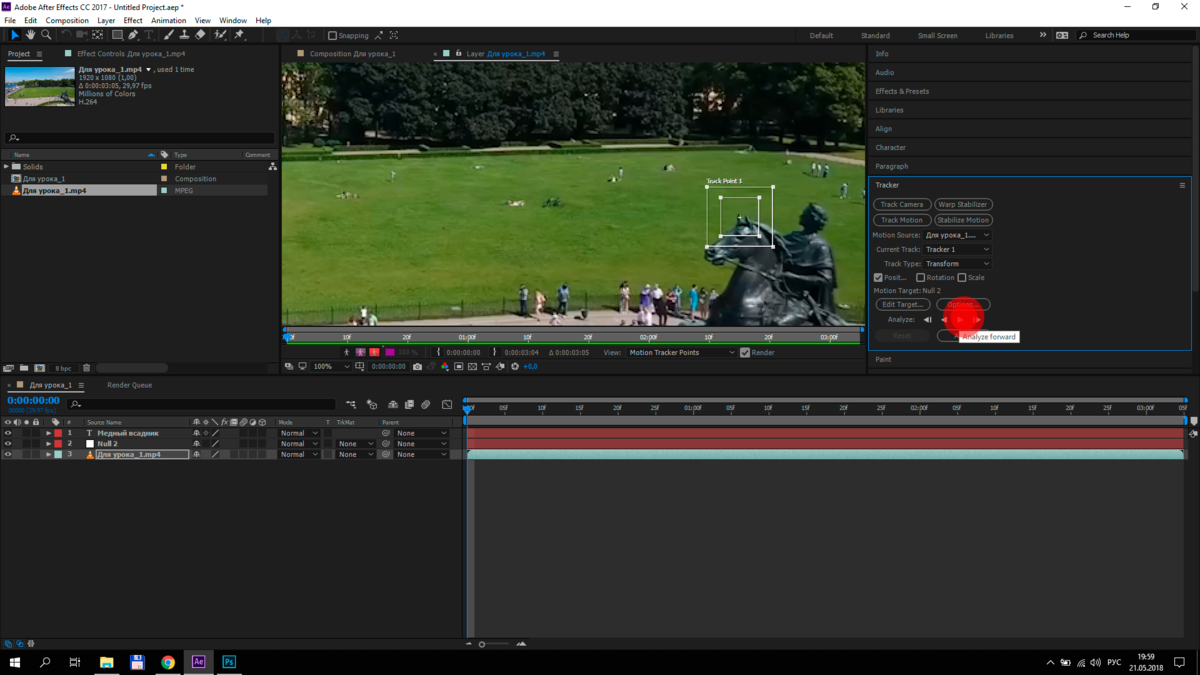Screen dimensions: 1200x675
Task: Open the Animation menu
Action: point(168,20)
